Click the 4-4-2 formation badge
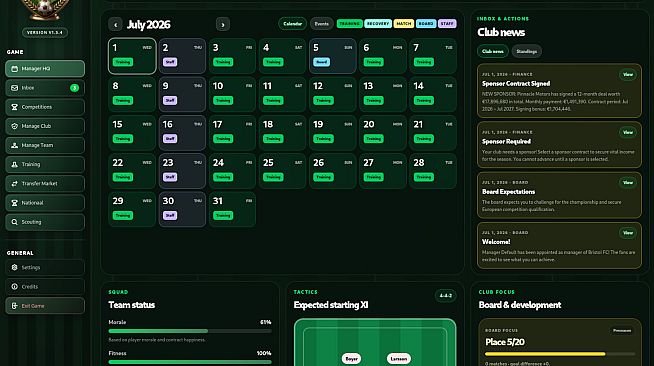654x366 pixels. coord(445,296)
